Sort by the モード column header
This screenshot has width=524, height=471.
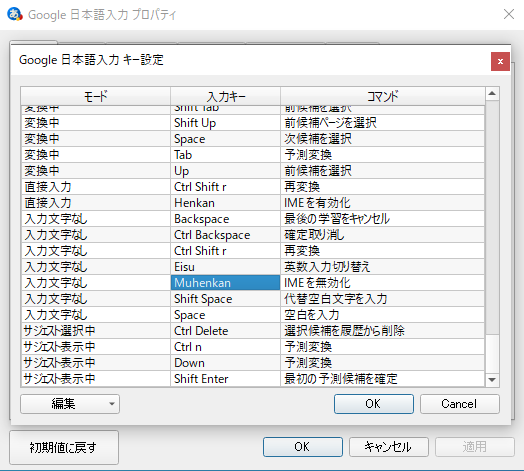(x=96, y=96)
